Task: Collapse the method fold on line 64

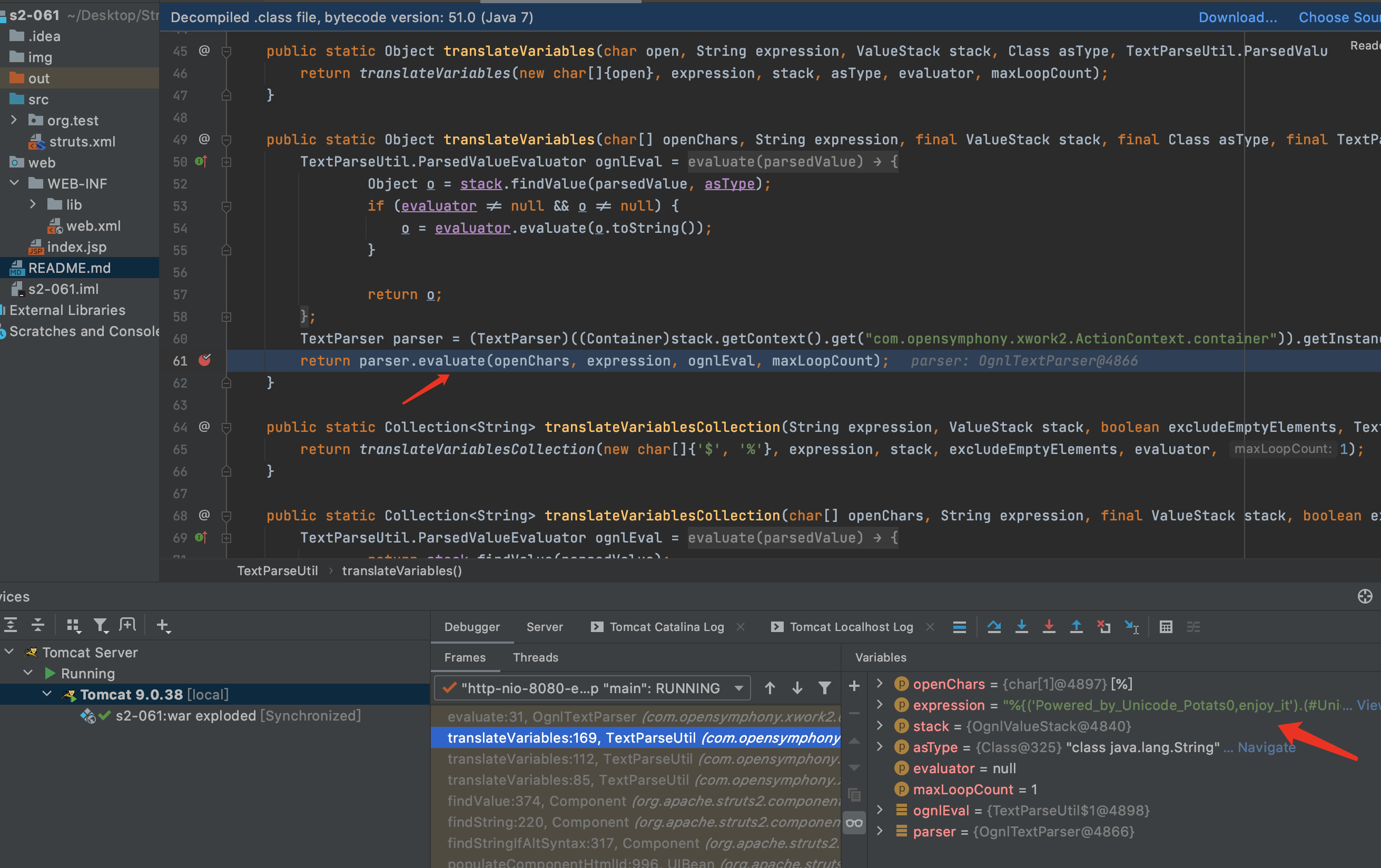Action: [226, 427]
